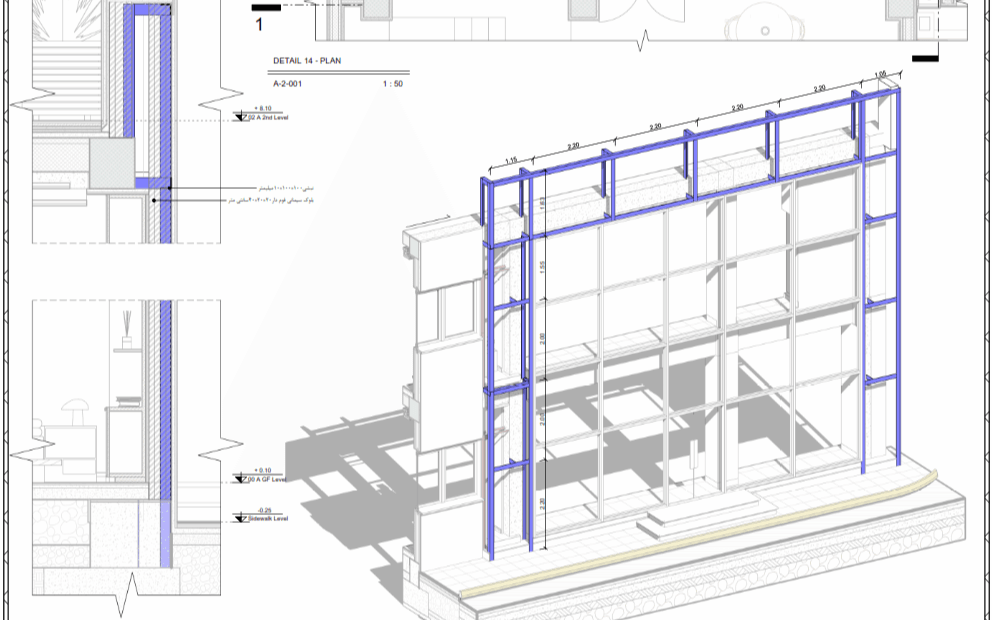This screenshot has width=992, height=620.
Task: Select the black section bar near top right
Action: tap(925, 58)
